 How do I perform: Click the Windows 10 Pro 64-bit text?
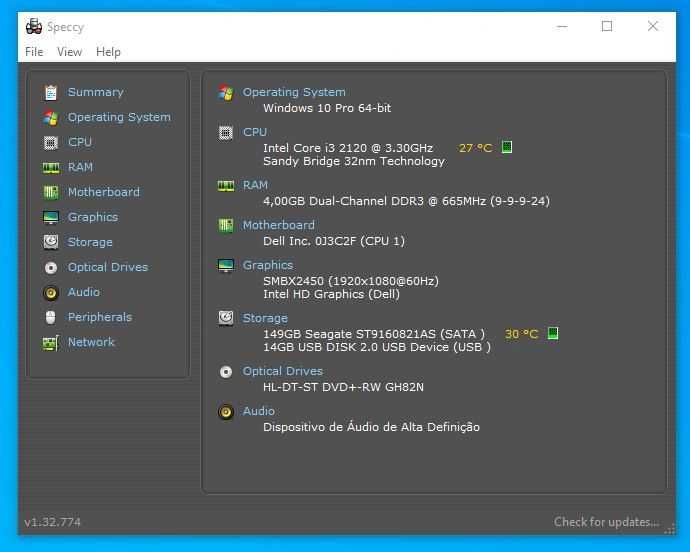pyautogui.click(x=327, y=108)
